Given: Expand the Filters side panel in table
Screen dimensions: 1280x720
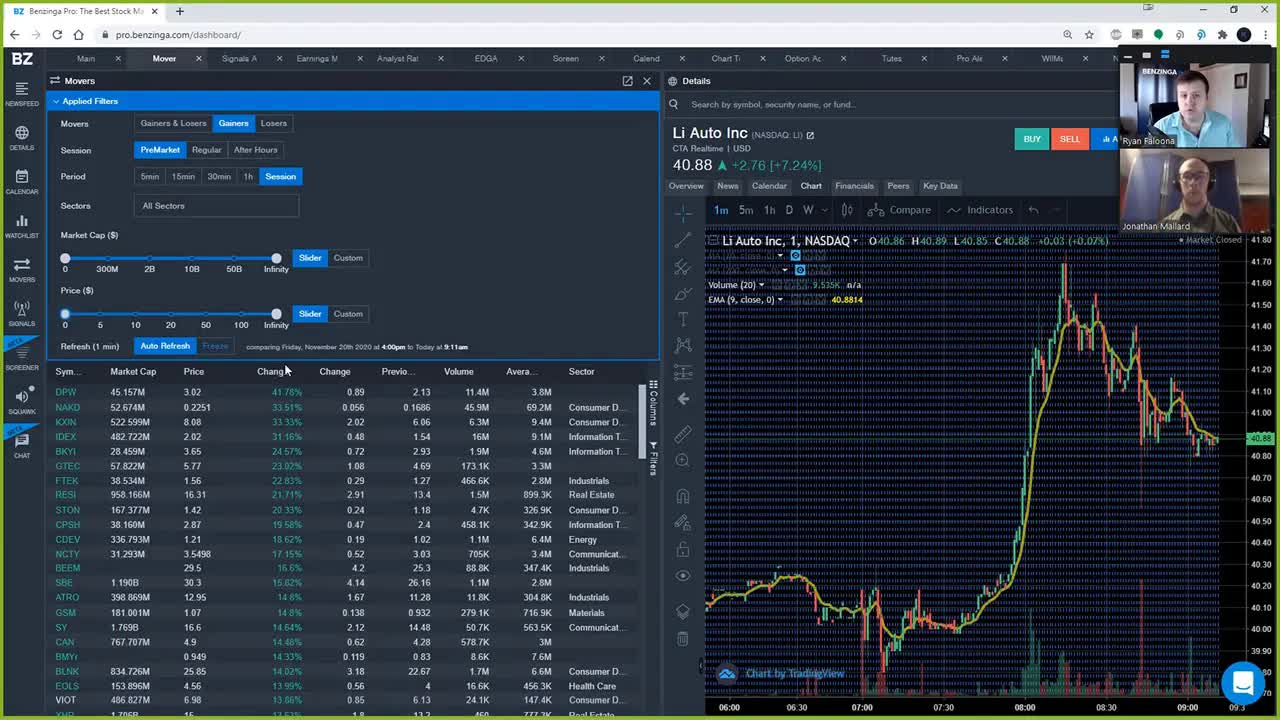Looking at the screenshot, I should point(653,459).
